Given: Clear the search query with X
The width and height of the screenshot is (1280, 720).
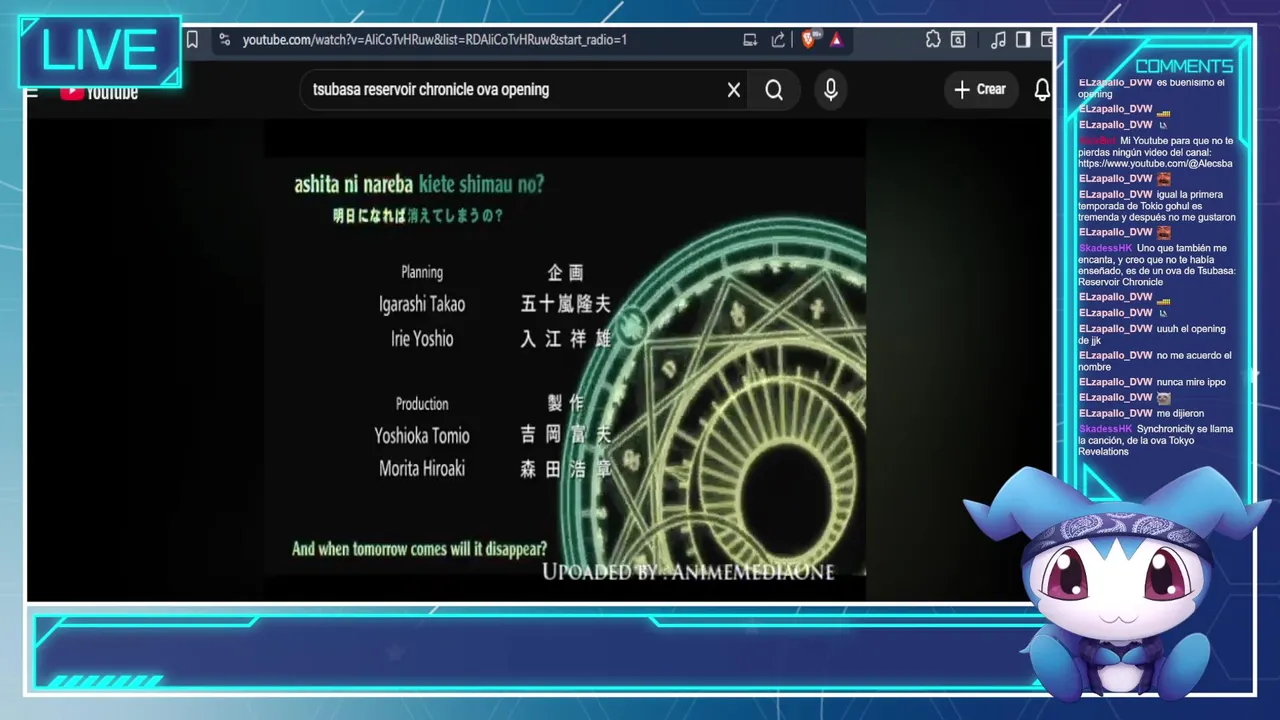Looking at the screenshot, I should (x=734, y=90).
